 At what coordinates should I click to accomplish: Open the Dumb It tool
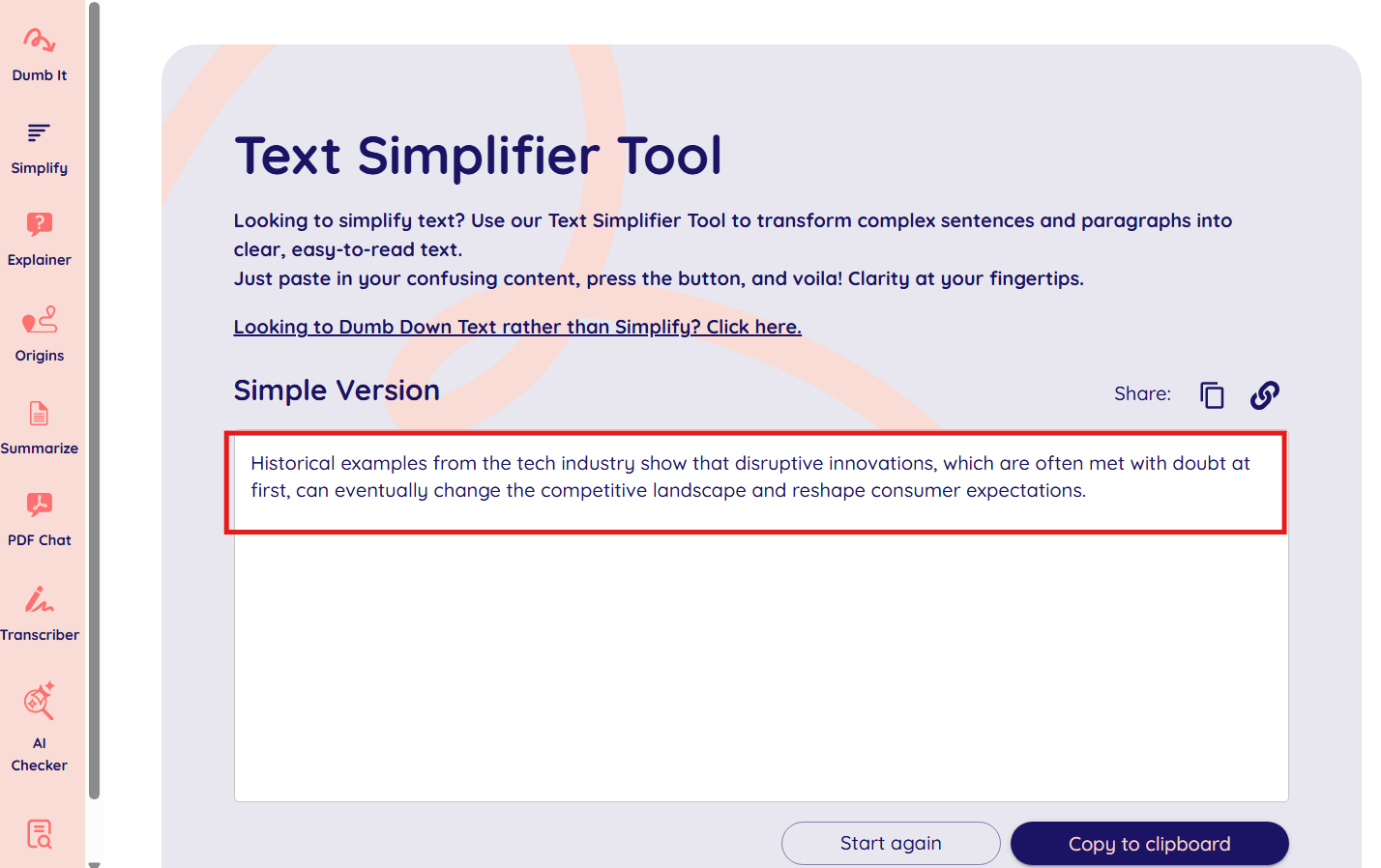40,54
